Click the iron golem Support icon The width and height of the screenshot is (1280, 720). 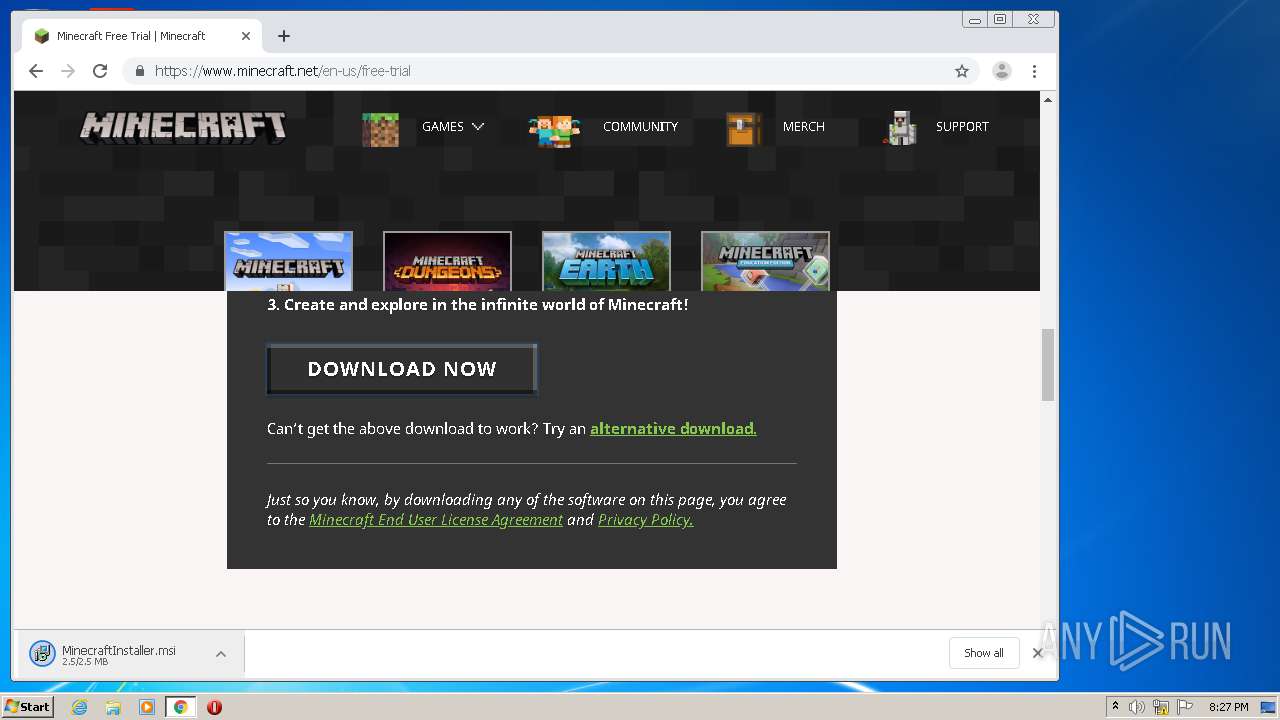pos(901,128)
